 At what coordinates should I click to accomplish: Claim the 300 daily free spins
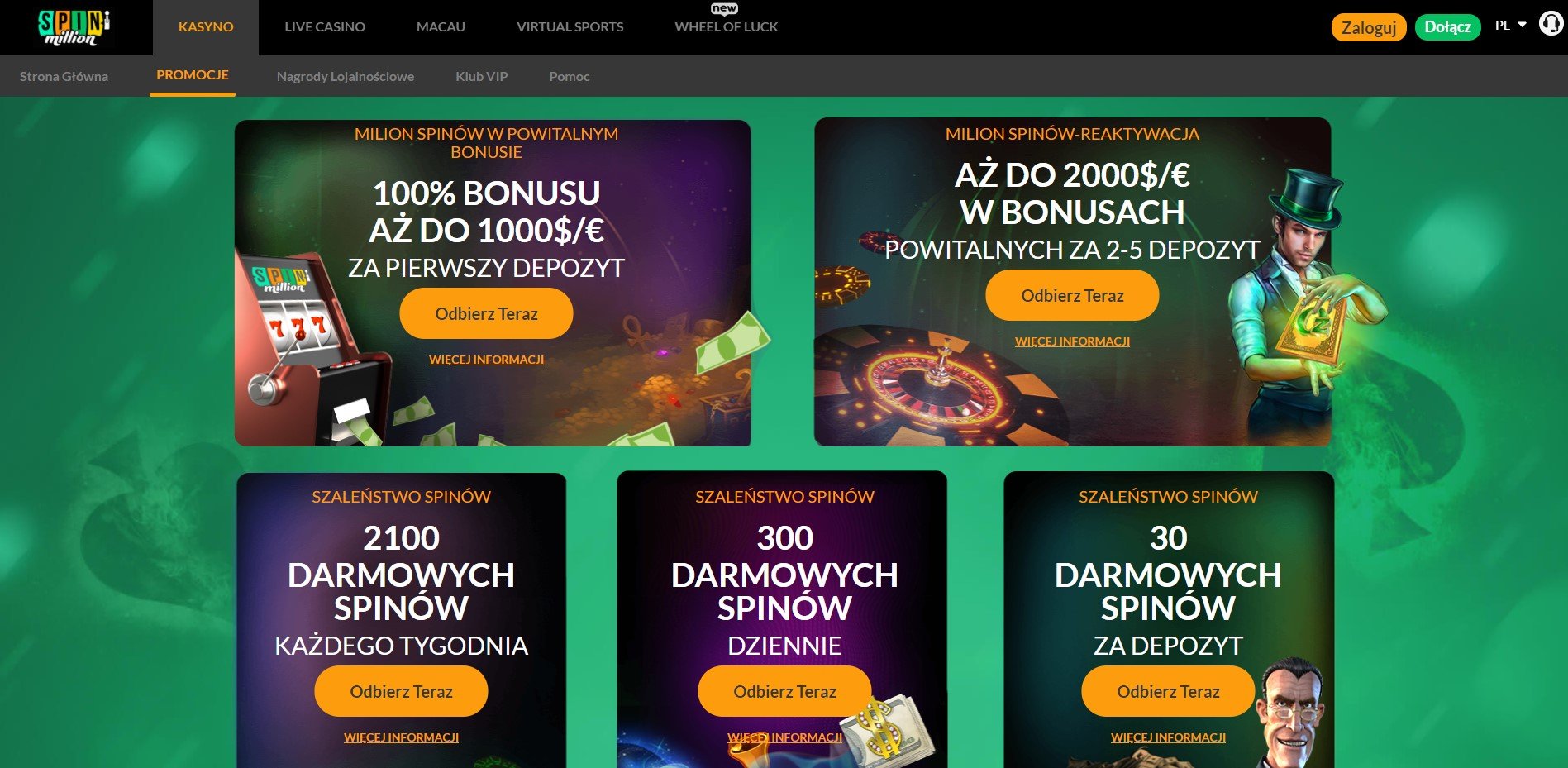784,691
